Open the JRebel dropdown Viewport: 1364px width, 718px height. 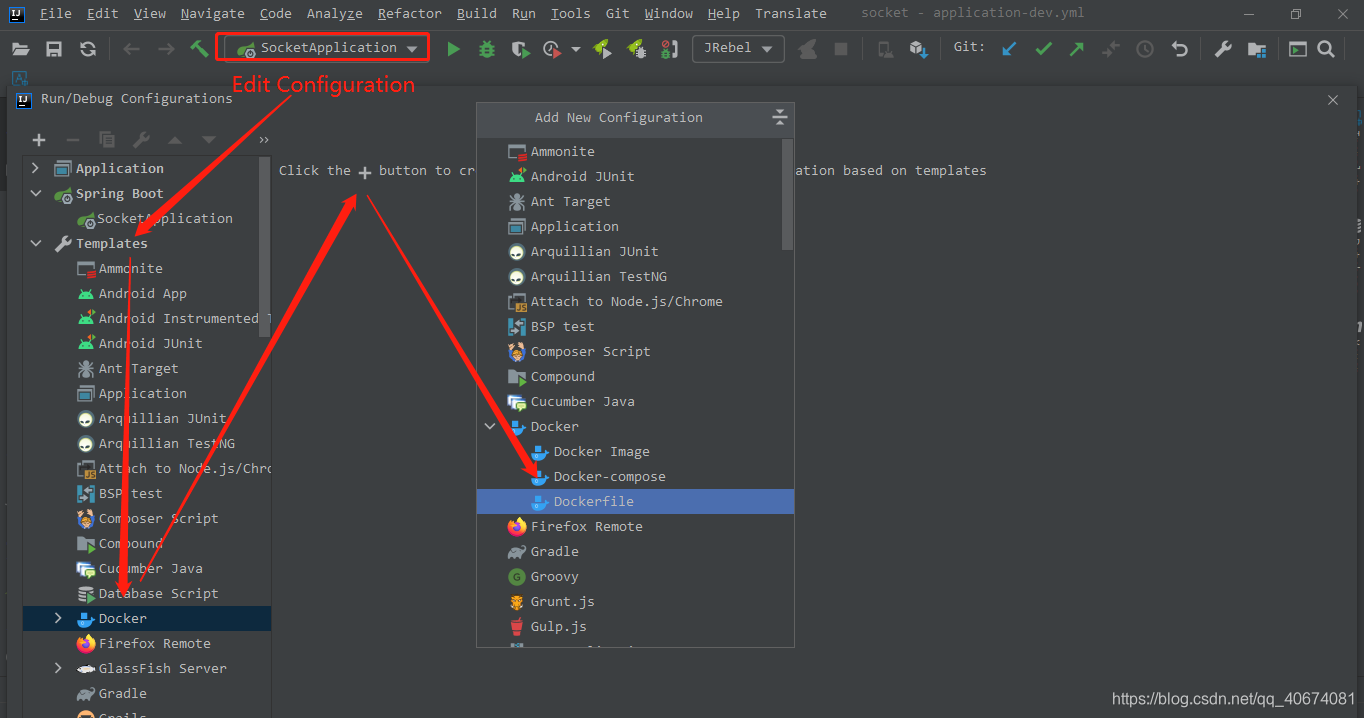(738, 48)
